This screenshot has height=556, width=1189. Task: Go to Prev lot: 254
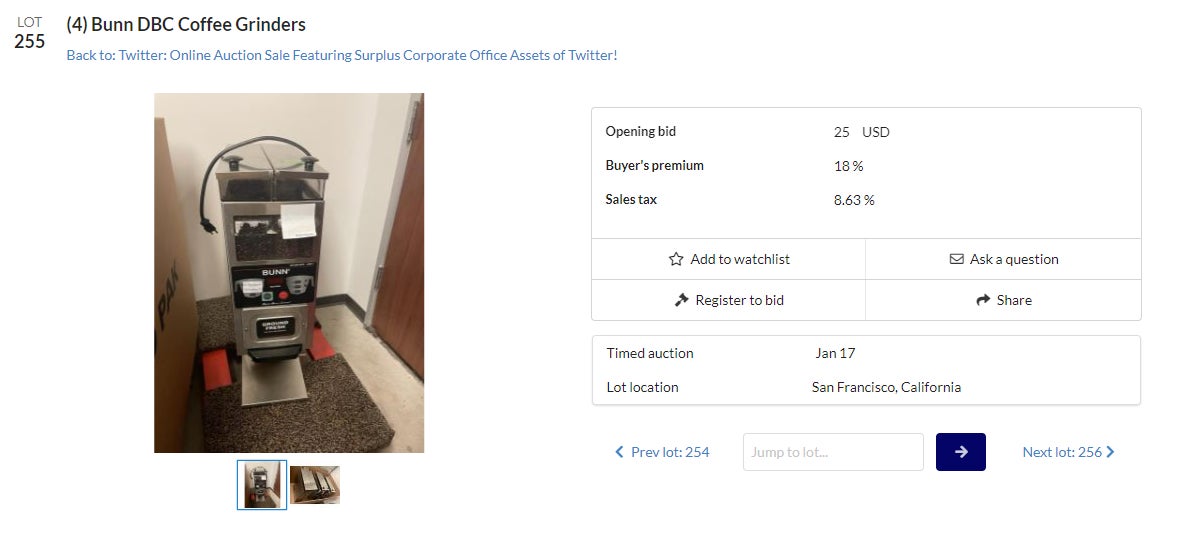(x=669, y=452)
